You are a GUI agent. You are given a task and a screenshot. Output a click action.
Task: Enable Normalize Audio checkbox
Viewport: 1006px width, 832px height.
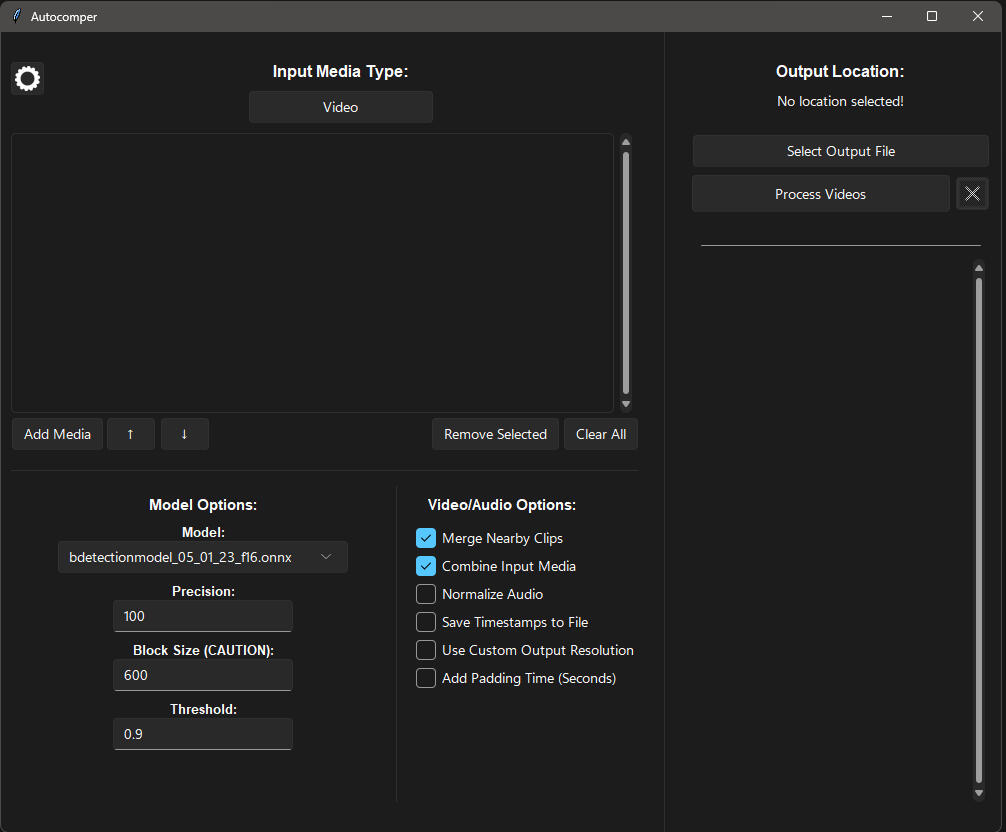426,594
